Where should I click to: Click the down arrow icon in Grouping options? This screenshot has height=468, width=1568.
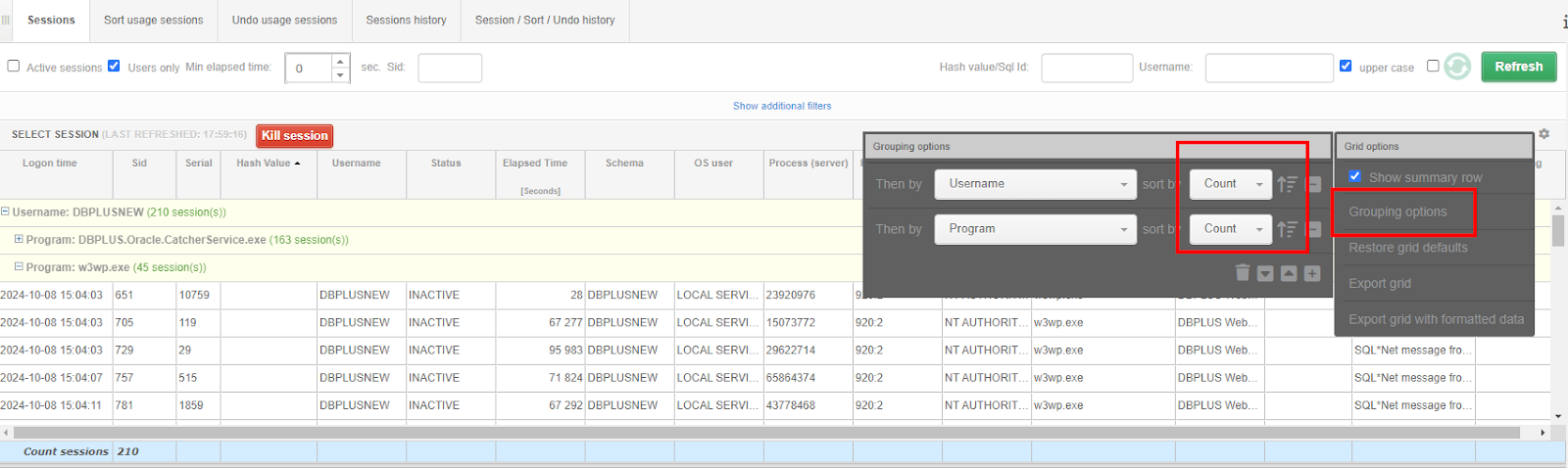click(x=1265, y=274)
